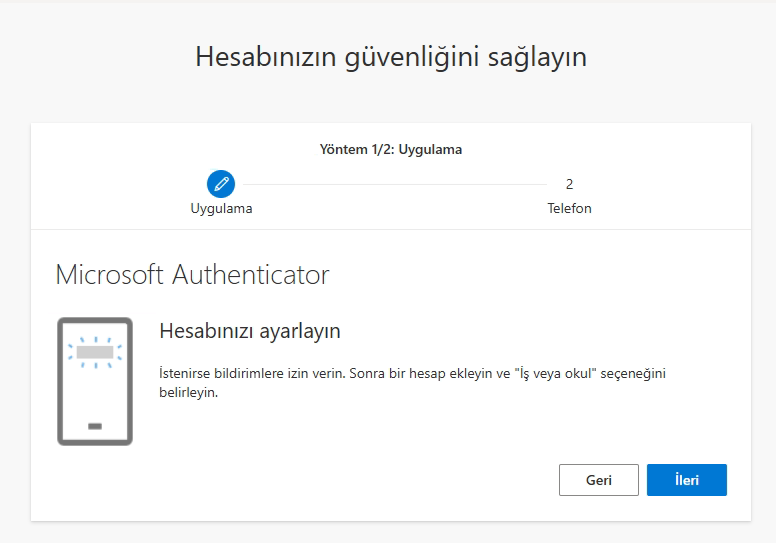This screenshot has height=543, width=776.
Task: Click the Telefon step label
Action: pyautogui.click(x=569, y=208)
